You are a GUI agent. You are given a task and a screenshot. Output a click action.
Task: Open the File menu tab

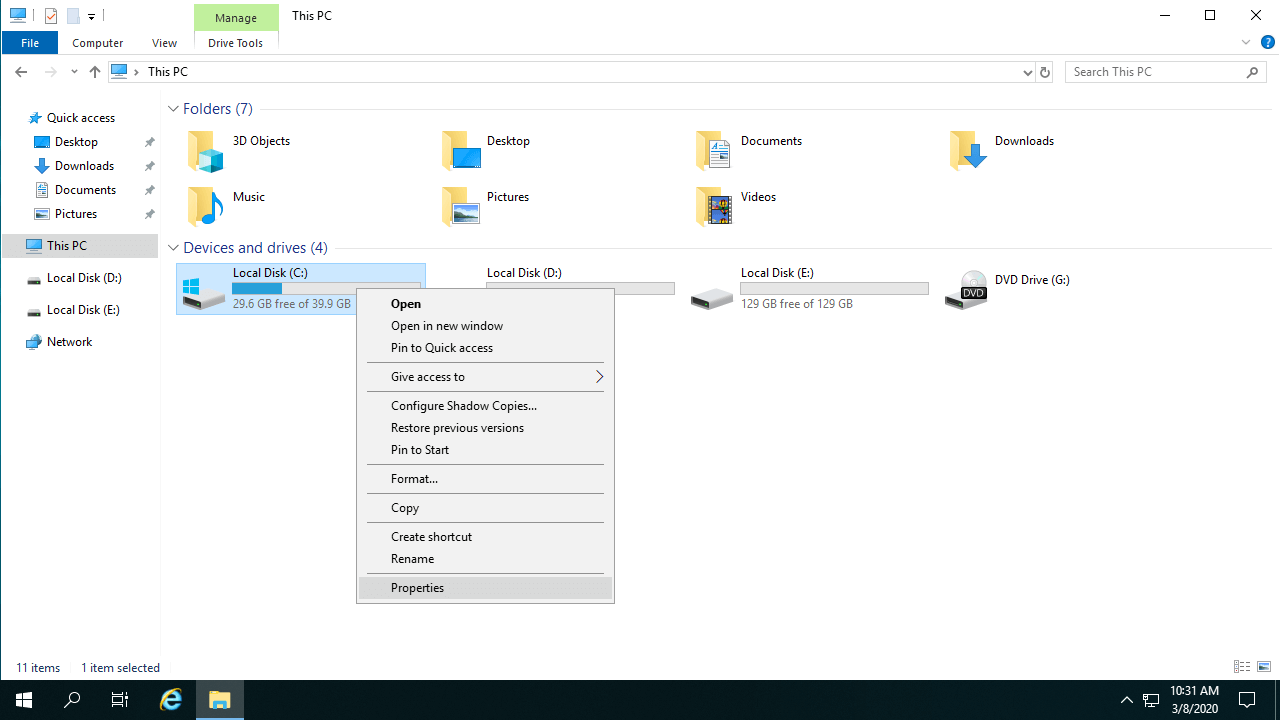pos(30,43)
